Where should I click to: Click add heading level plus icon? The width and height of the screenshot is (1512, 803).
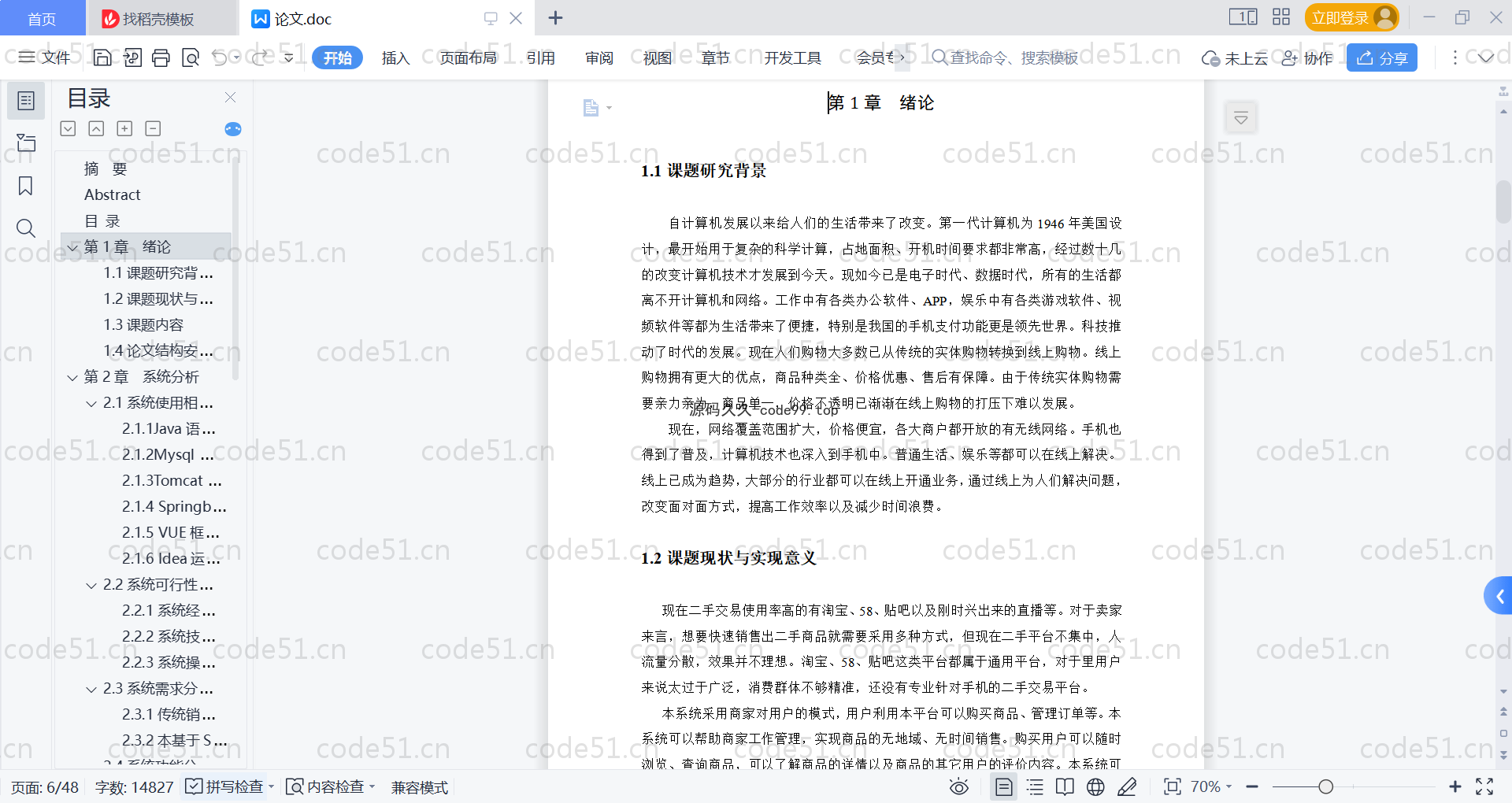[x=124, y=128]
